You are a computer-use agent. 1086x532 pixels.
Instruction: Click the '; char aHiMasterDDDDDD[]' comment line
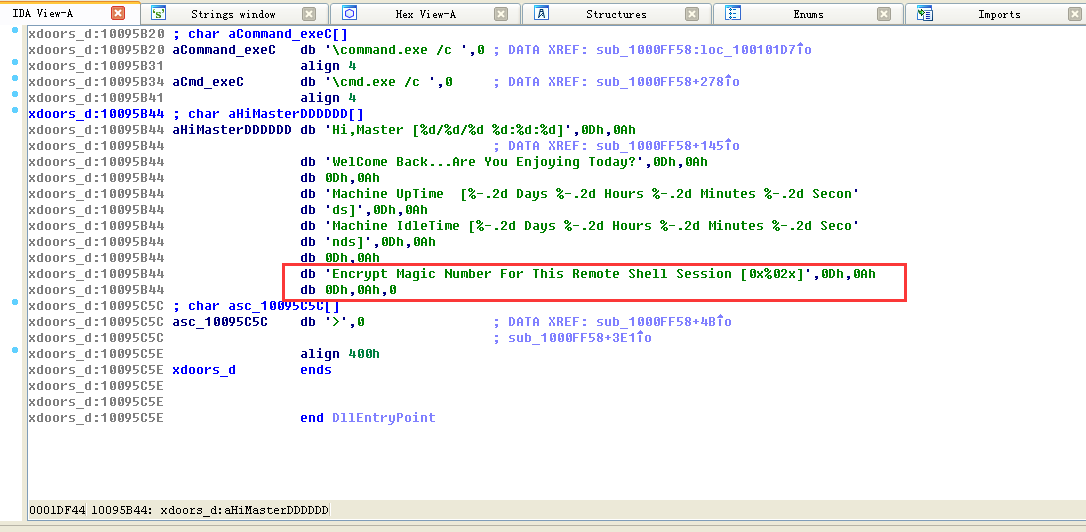(x=268, y=114)
